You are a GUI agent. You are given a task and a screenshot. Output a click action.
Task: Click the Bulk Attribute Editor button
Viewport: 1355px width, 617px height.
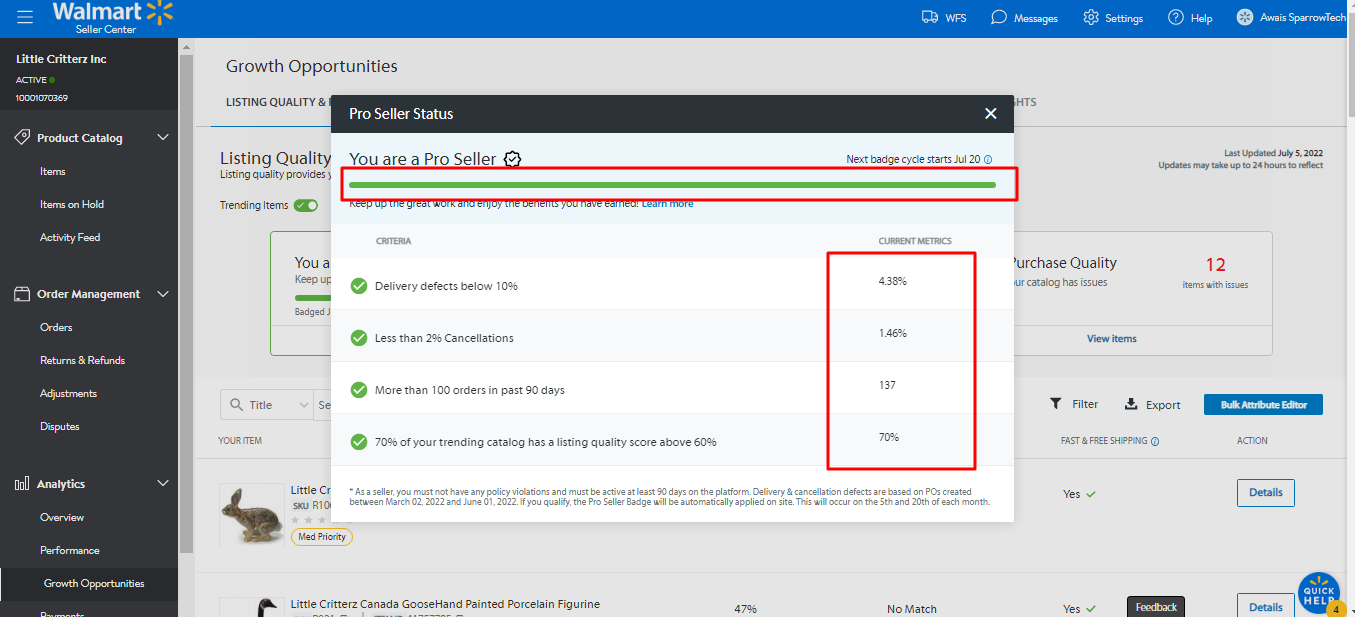1263,405
